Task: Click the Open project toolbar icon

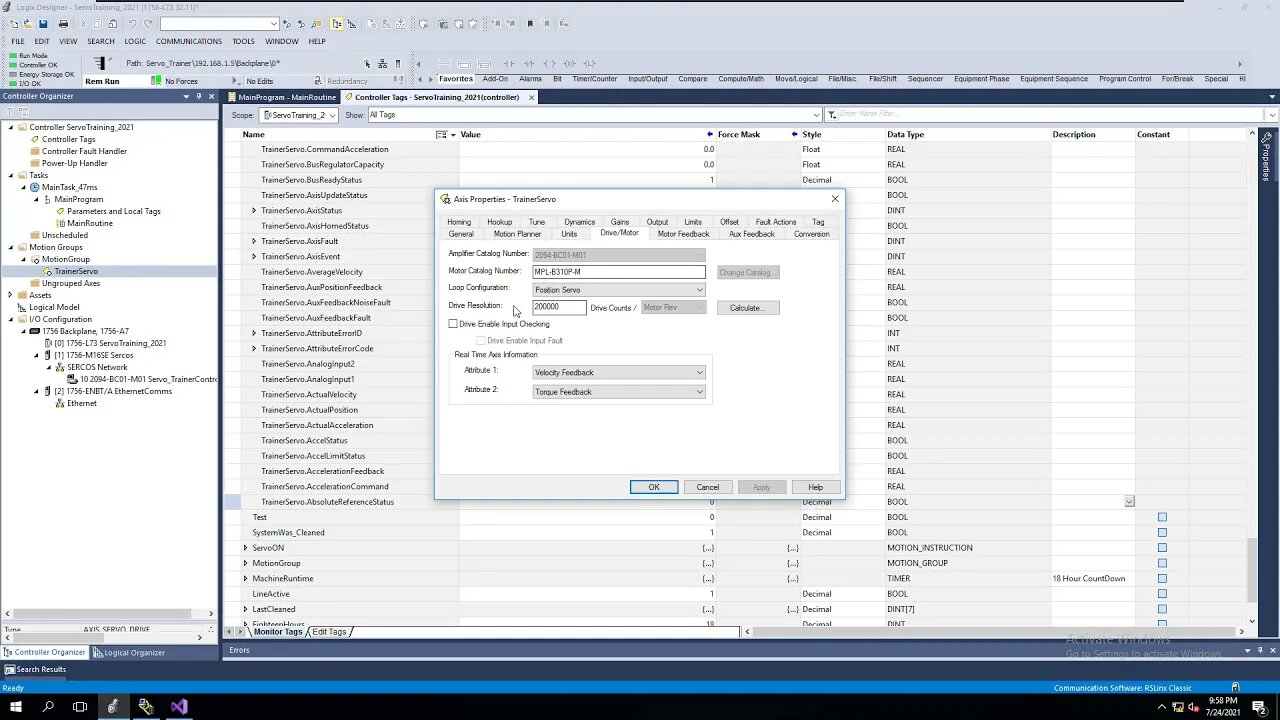Action: click(29, 24)
